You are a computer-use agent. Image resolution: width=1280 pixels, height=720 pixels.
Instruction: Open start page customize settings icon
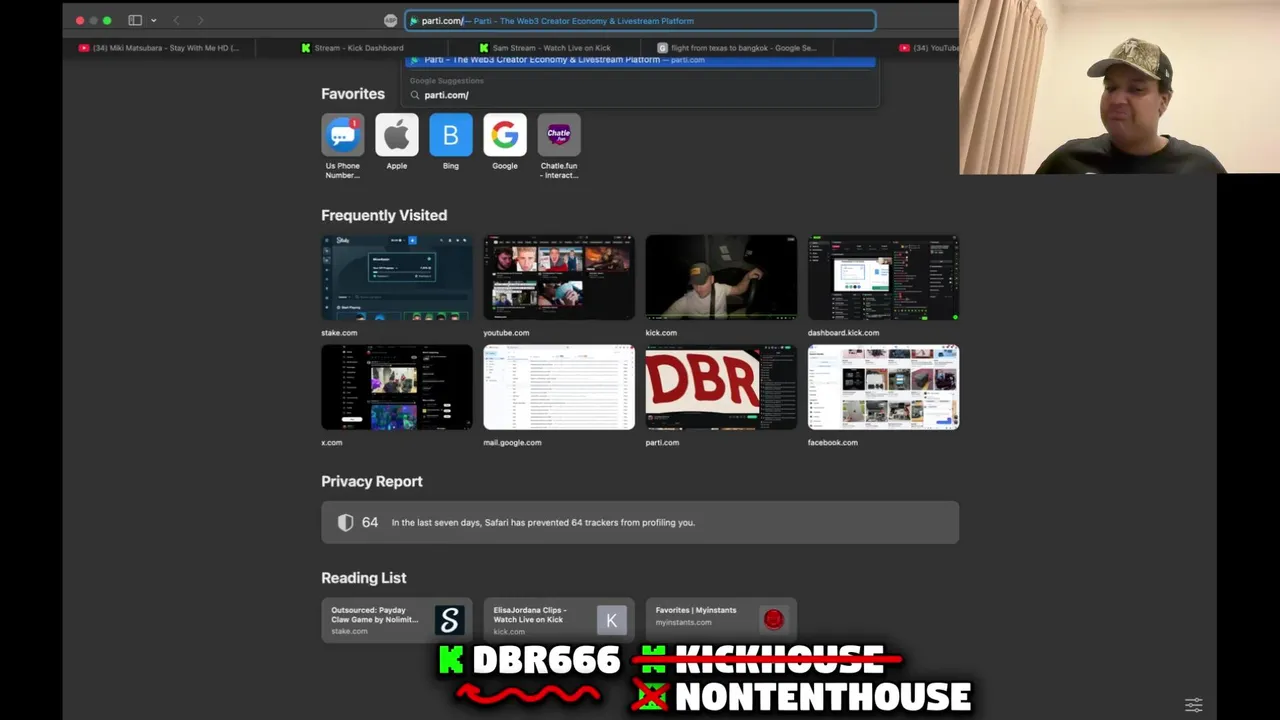[x=1193, y=705]
